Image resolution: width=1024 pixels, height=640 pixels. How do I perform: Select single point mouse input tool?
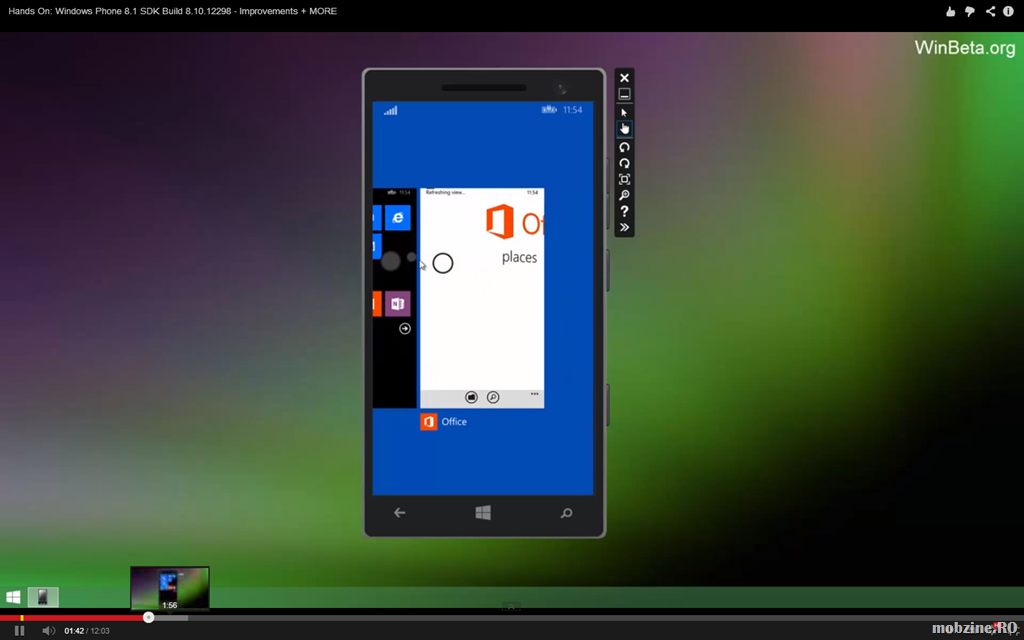pyautogui.click(x=624, y=112)
